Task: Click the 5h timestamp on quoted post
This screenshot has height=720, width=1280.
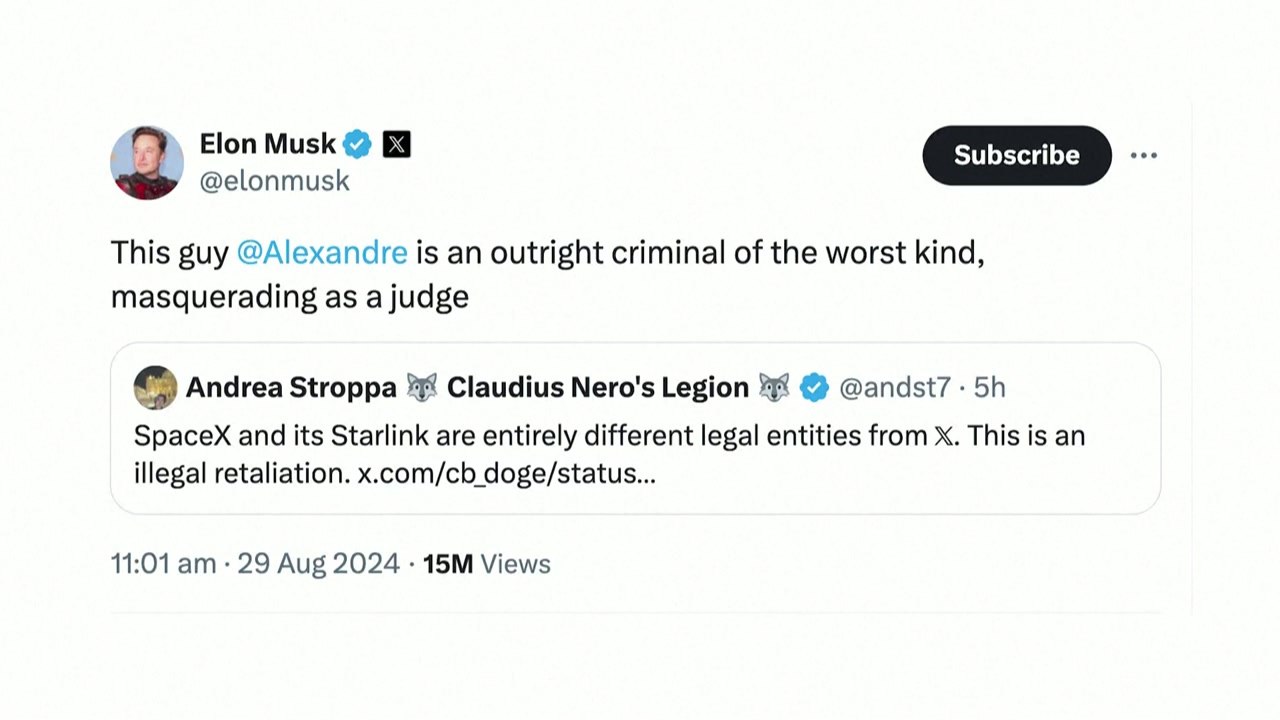Action: pyautogui.click(x=989, y=388)
